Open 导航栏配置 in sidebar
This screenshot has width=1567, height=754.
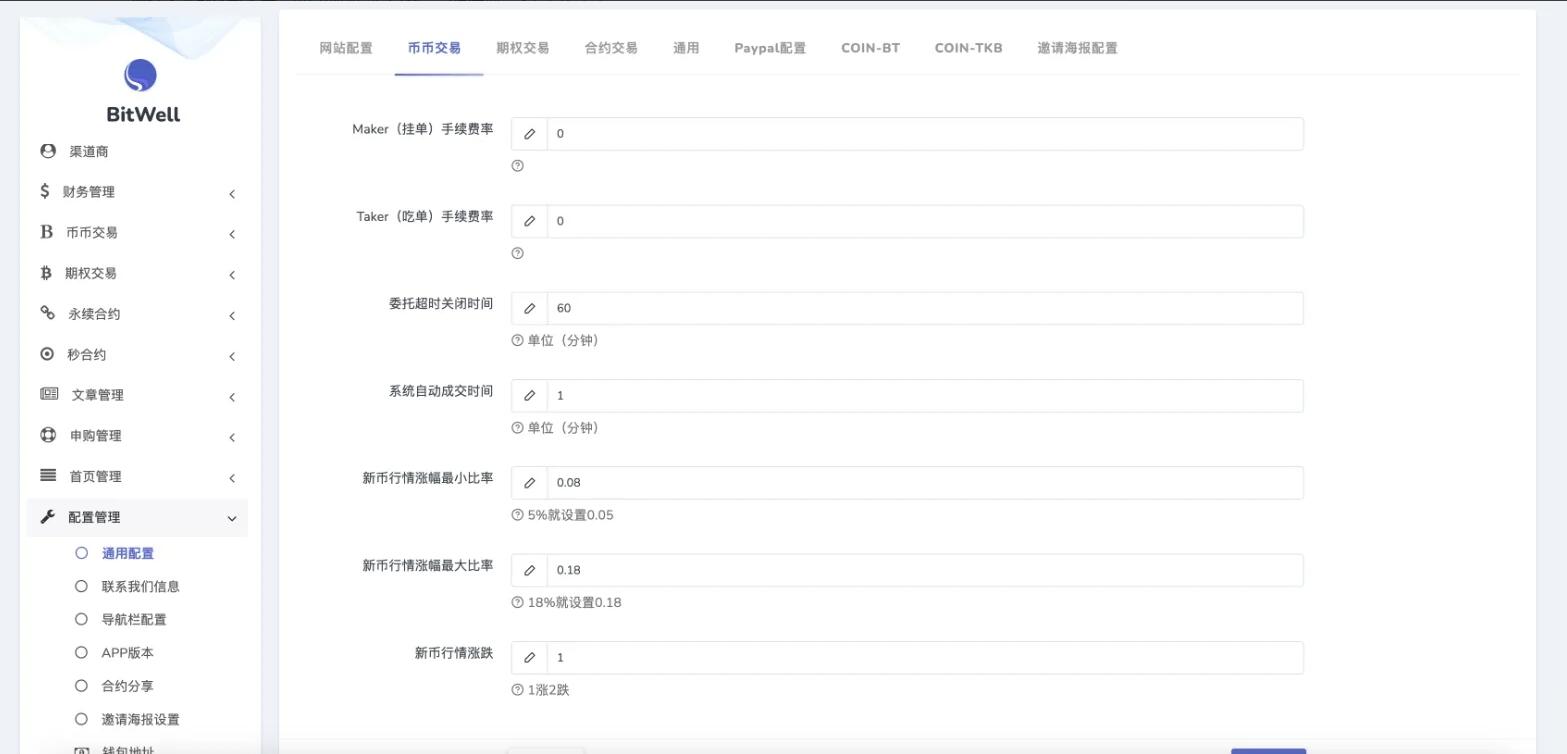[x=134, y=619]
